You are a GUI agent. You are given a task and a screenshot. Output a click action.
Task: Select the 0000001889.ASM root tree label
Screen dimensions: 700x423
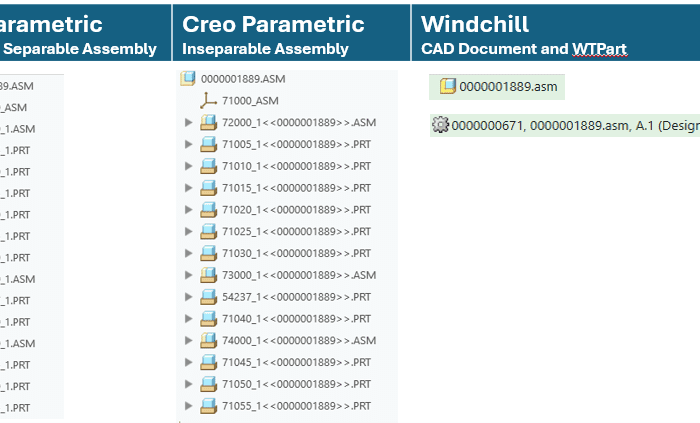tap(243, 79)
